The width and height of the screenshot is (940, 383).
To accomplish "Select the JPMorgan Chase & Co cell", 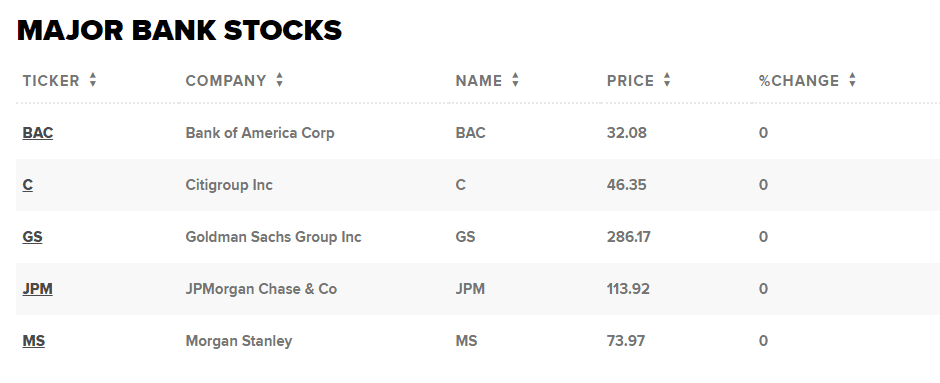I will click(x=261, y=289).
